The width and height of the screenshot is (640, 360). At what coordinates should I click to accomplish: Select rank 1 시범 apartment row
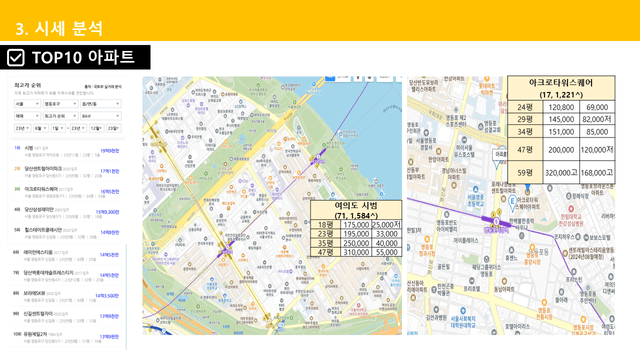tap(67, 151)
